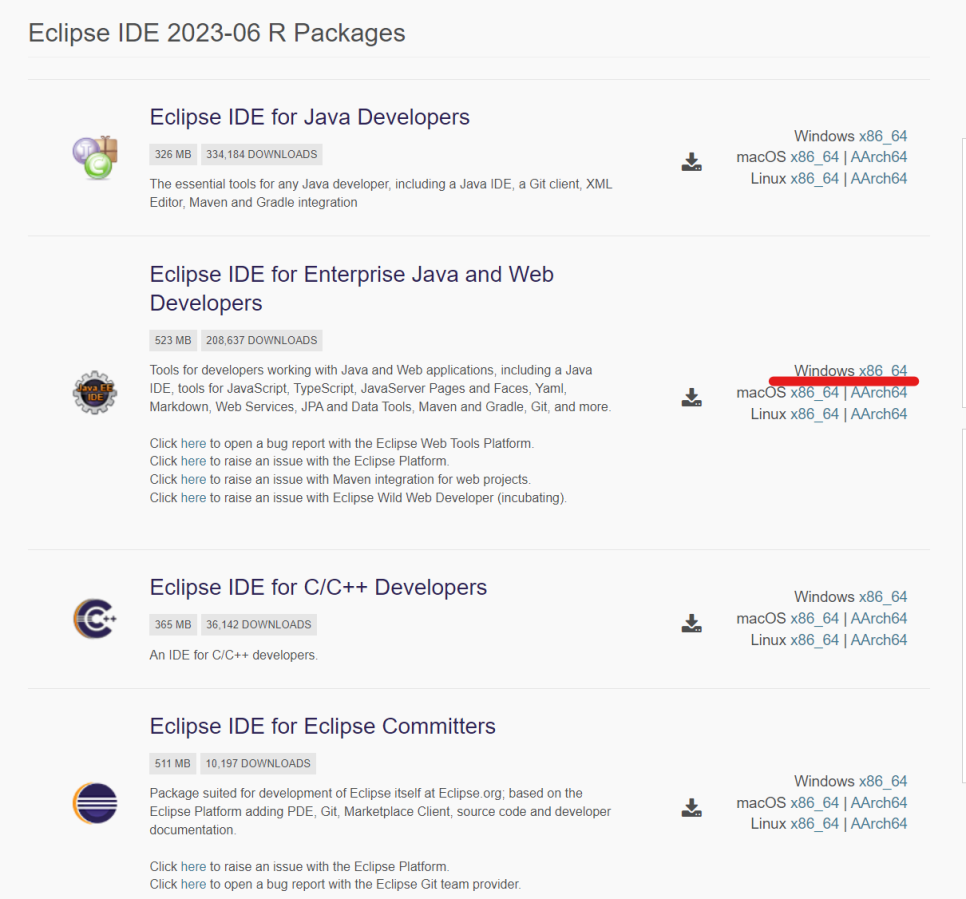Download Linux AArch64 for Java Developers
Image resolution: width=966 pixels, height=899 pixels.
879,179
